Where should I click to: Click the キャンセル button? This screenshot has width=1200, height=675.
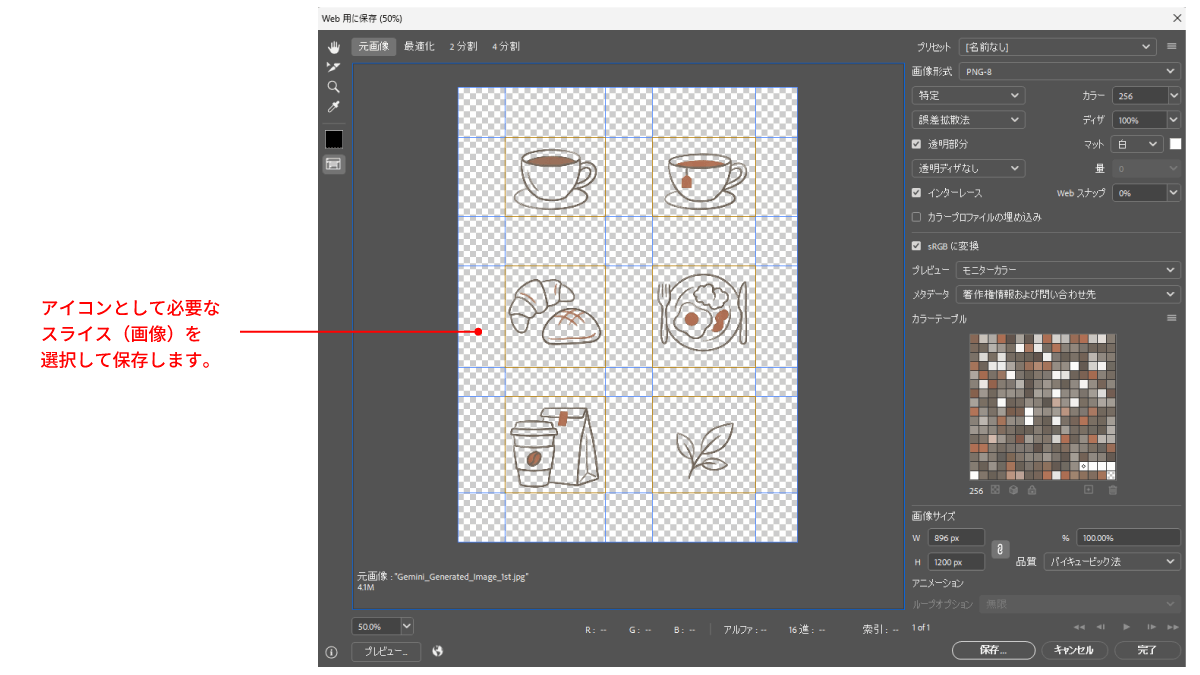1075,650
